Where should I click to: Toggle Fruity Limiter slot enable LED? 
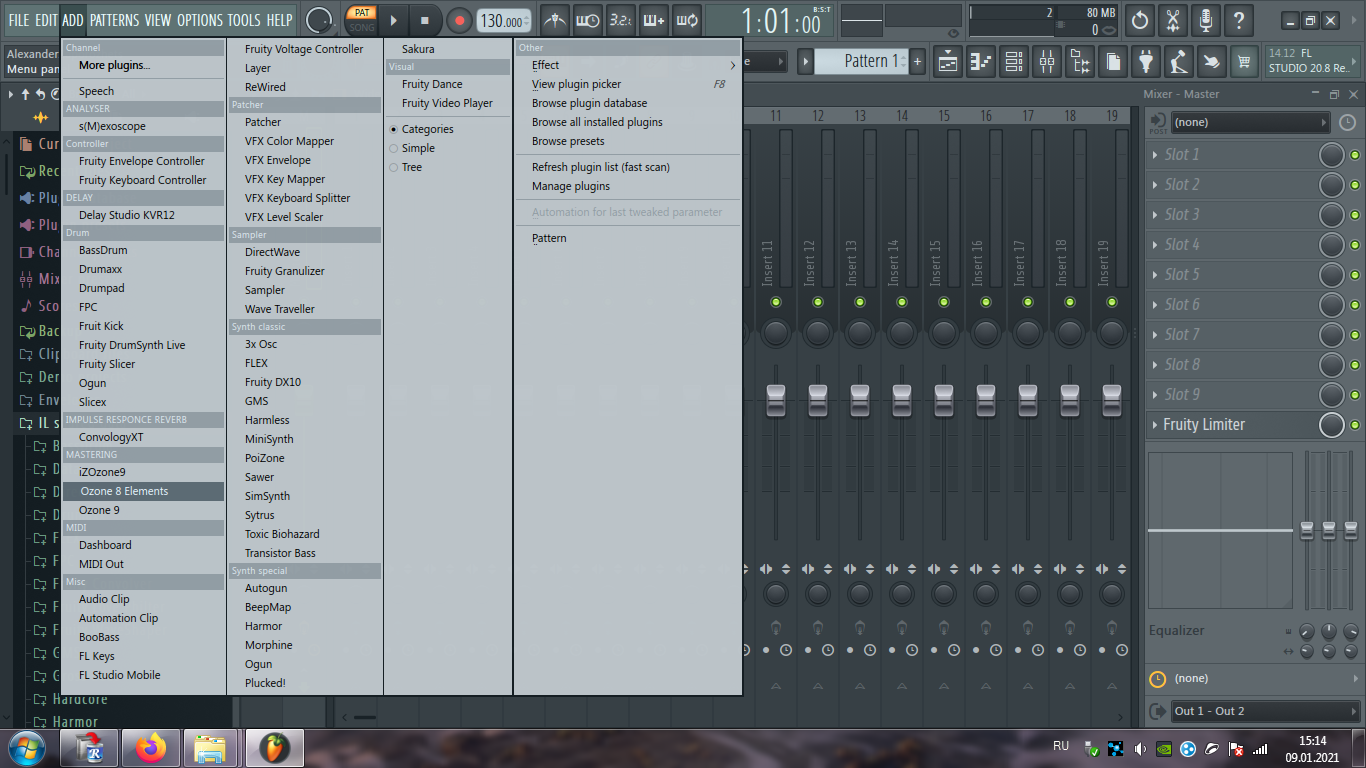[1355, 425]
